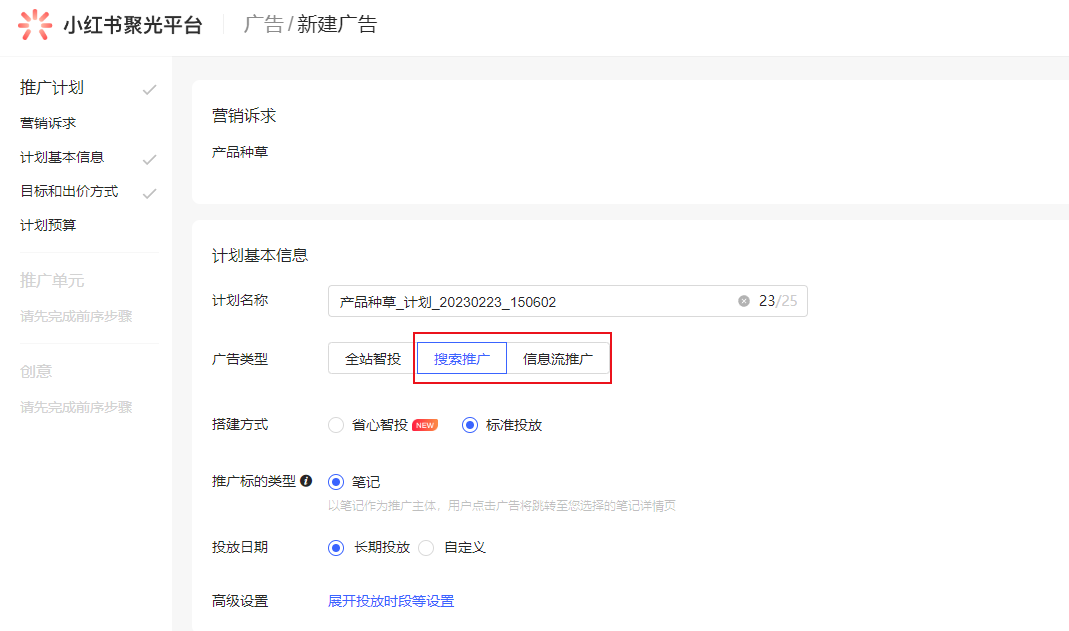Open 推广单元 step in sidebar
Screen dimensions: 1069x631
(52, 281)
